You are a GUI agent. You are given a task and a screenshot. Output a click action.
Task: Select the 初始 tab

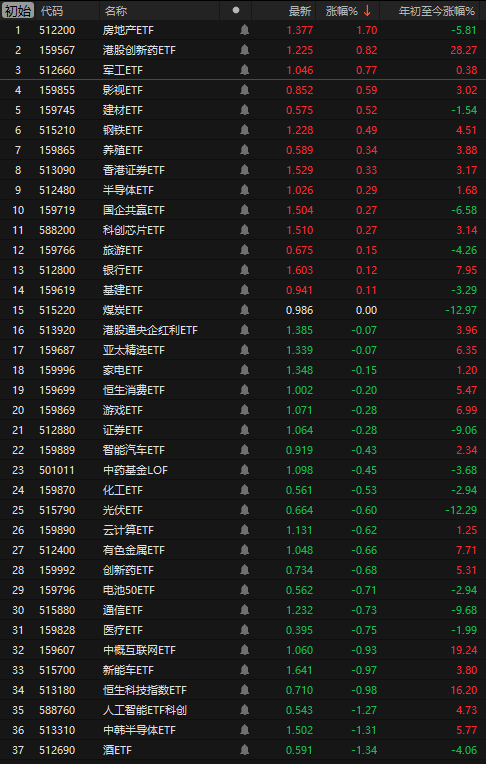point(18,10)
